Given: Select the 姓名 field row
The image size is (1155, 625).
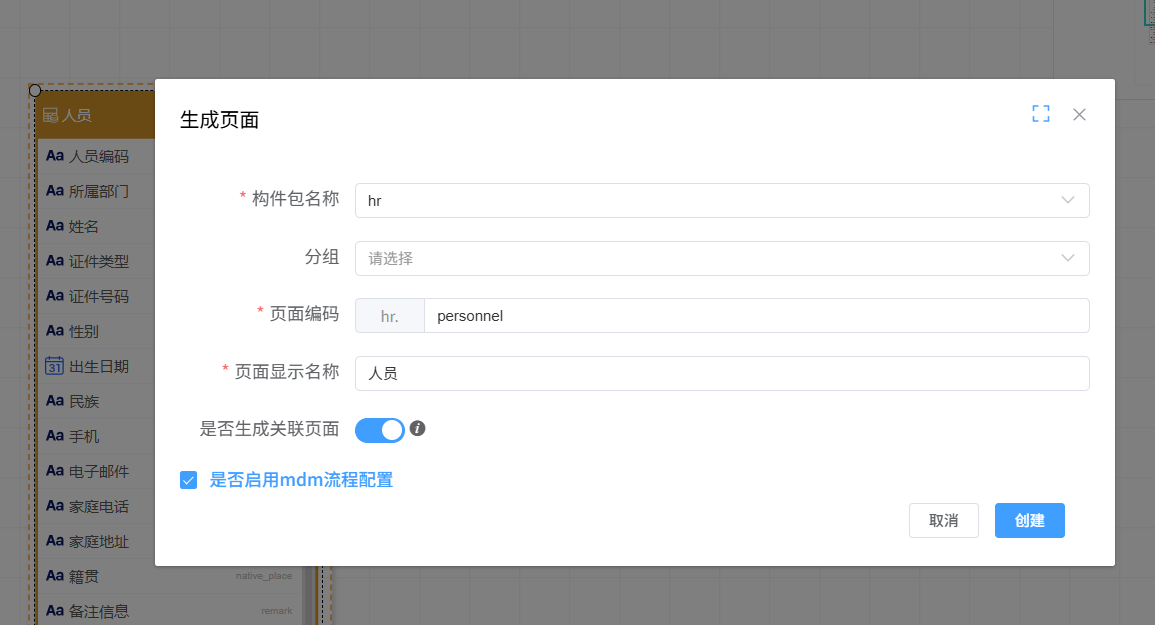Looking at the screenshot, I should pyautogui.click(x=96, y=226).
